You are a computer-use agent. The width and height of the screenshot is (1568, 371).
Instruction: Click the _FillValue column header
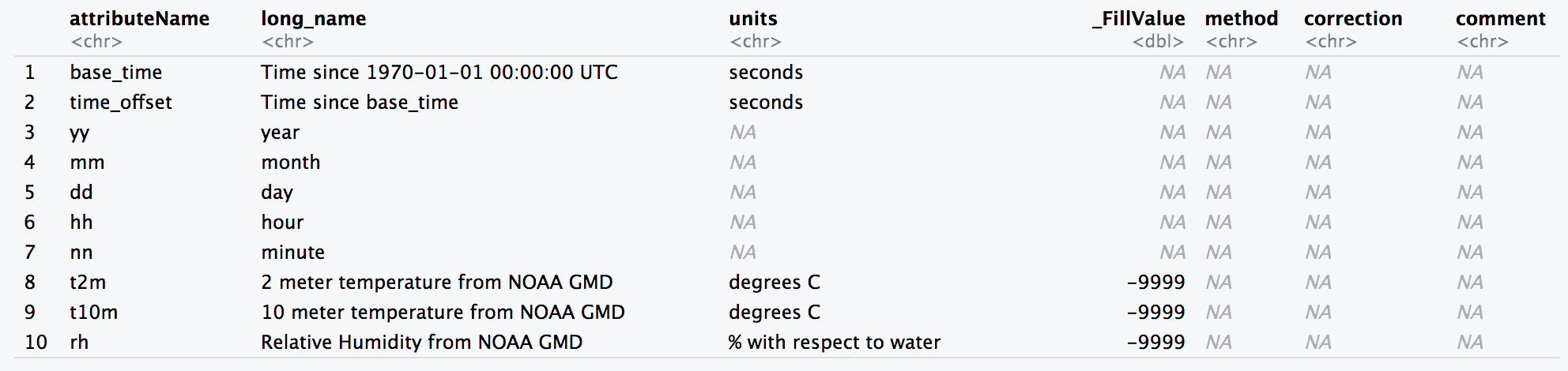point(1138,19)
